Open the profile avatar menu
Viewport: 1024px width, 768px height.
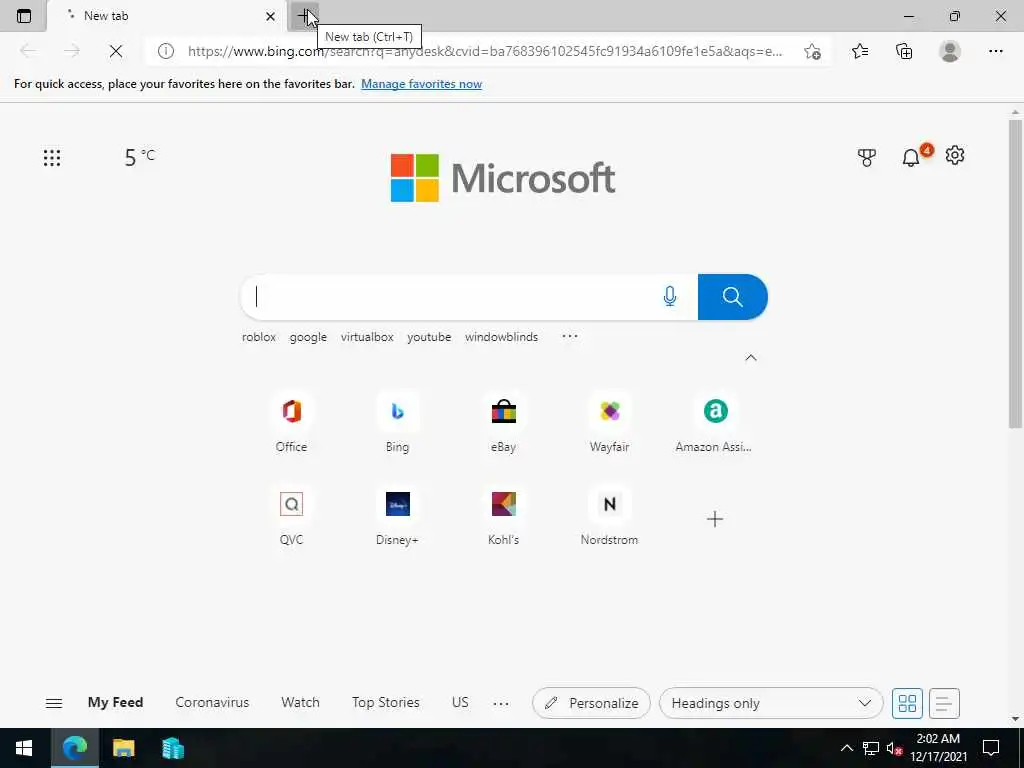pyautogui.click(x=950, y=51)
